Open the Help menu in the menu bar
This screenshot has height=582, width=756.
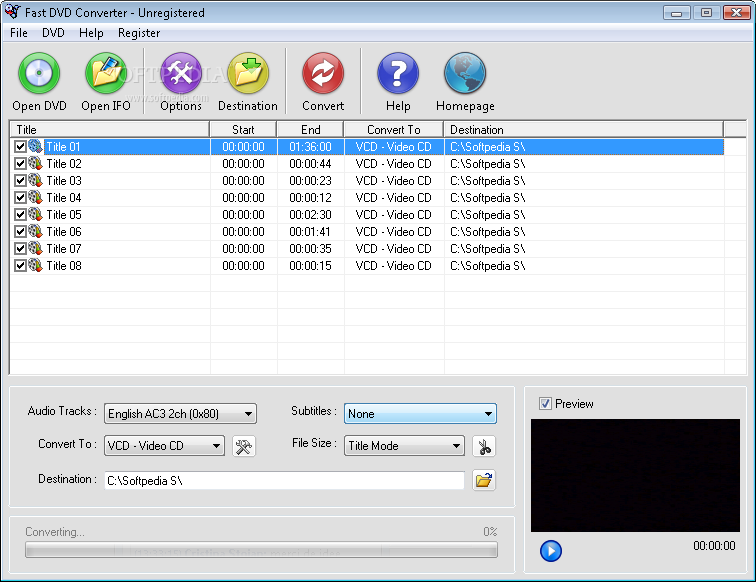(x=91, y=33)
